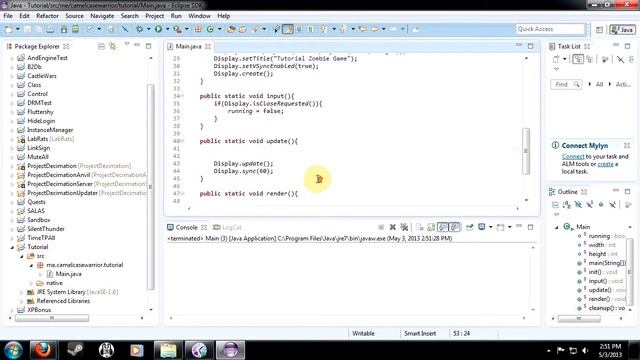Click the green Run button in toolbar
Image resolution: width=640 pixels, height=360 pixels.
(158, 29)
